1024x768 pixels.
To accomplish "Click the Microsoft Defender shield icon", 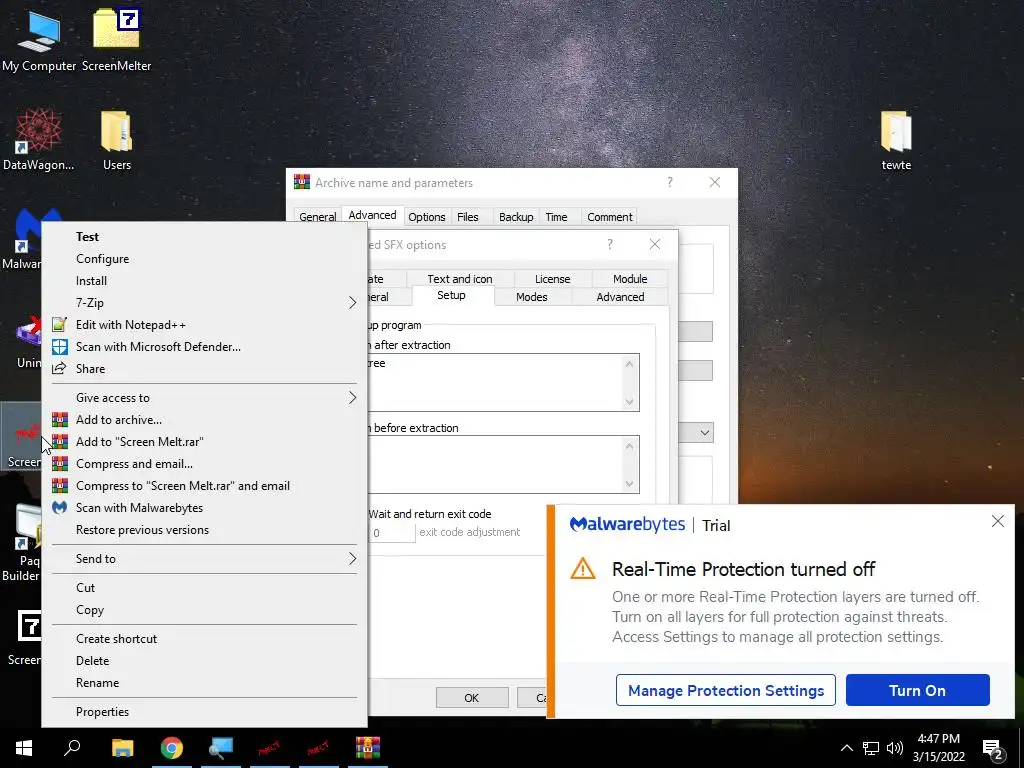I will click(x=59, y=347).
